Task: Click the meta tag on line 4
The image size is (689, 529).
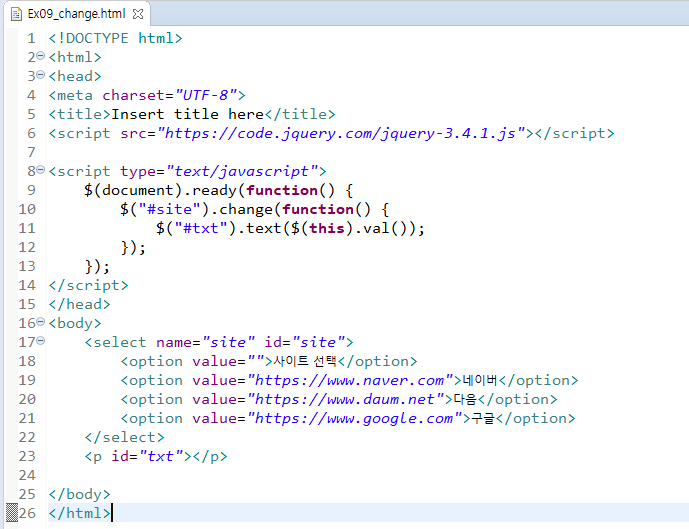Action: point(147,95)
